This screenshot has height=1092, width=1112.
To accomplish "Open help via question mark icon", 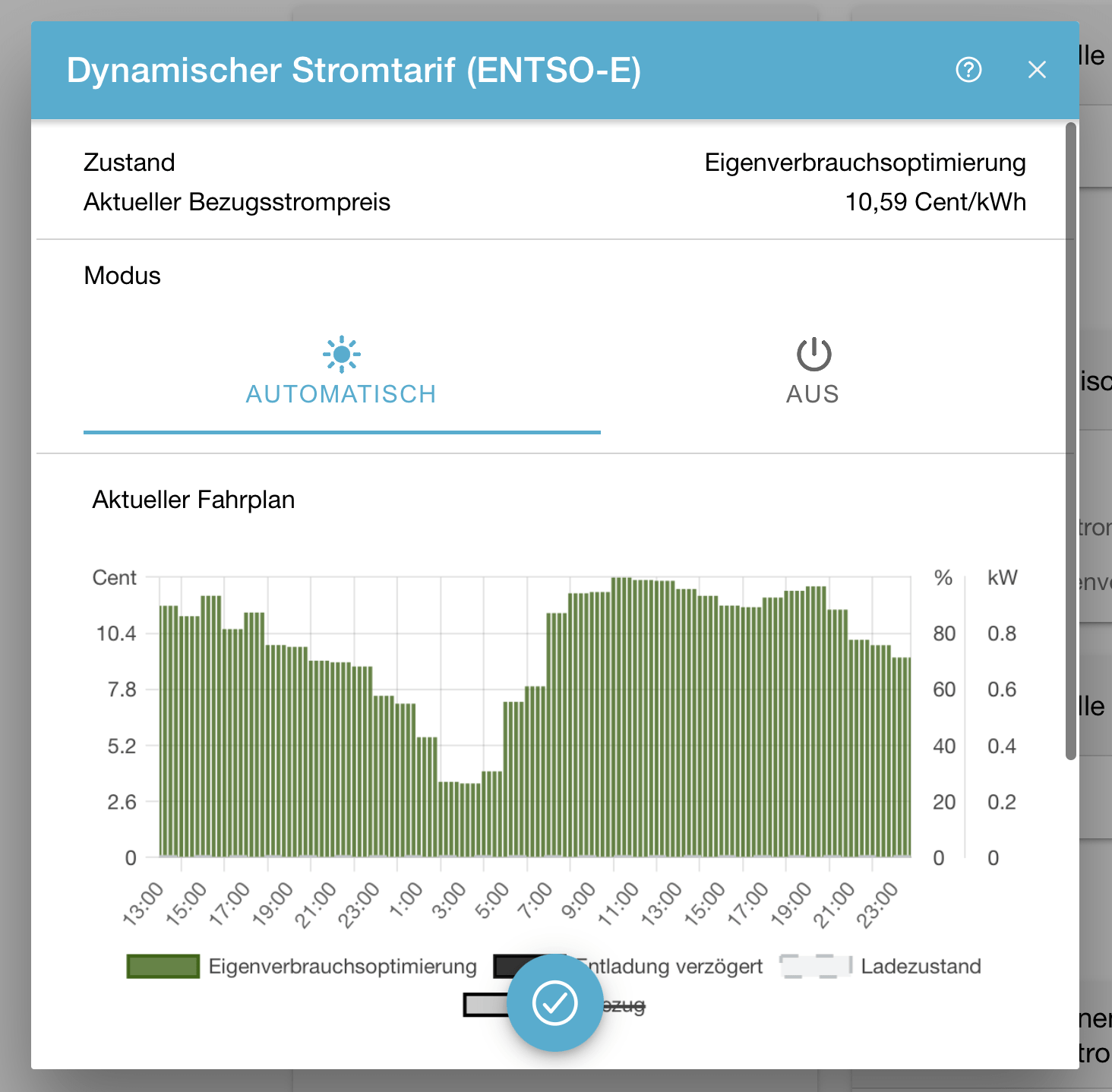I will 968,70.
